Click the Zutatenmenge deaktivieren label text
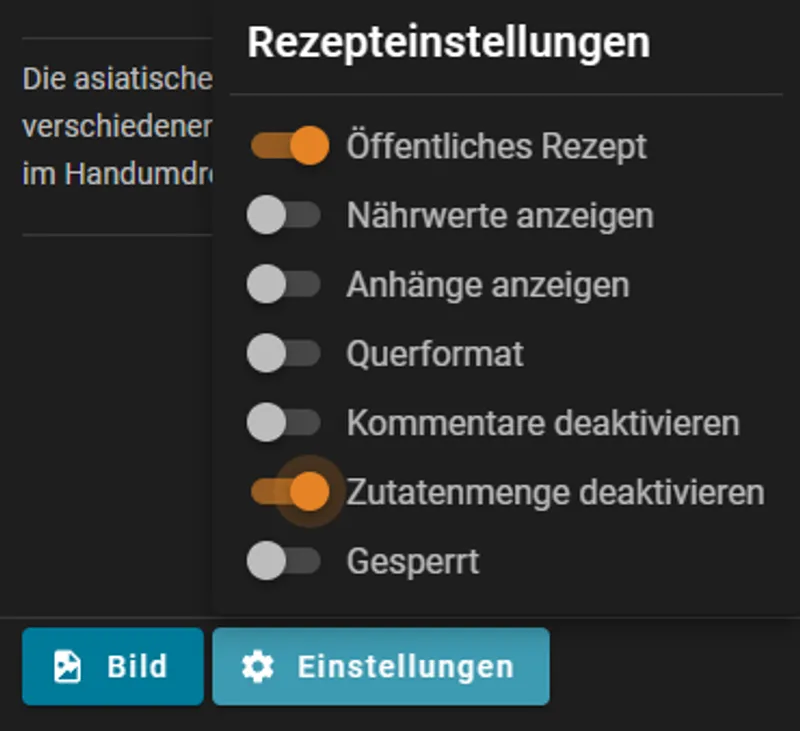 click(x=555, y=492)
